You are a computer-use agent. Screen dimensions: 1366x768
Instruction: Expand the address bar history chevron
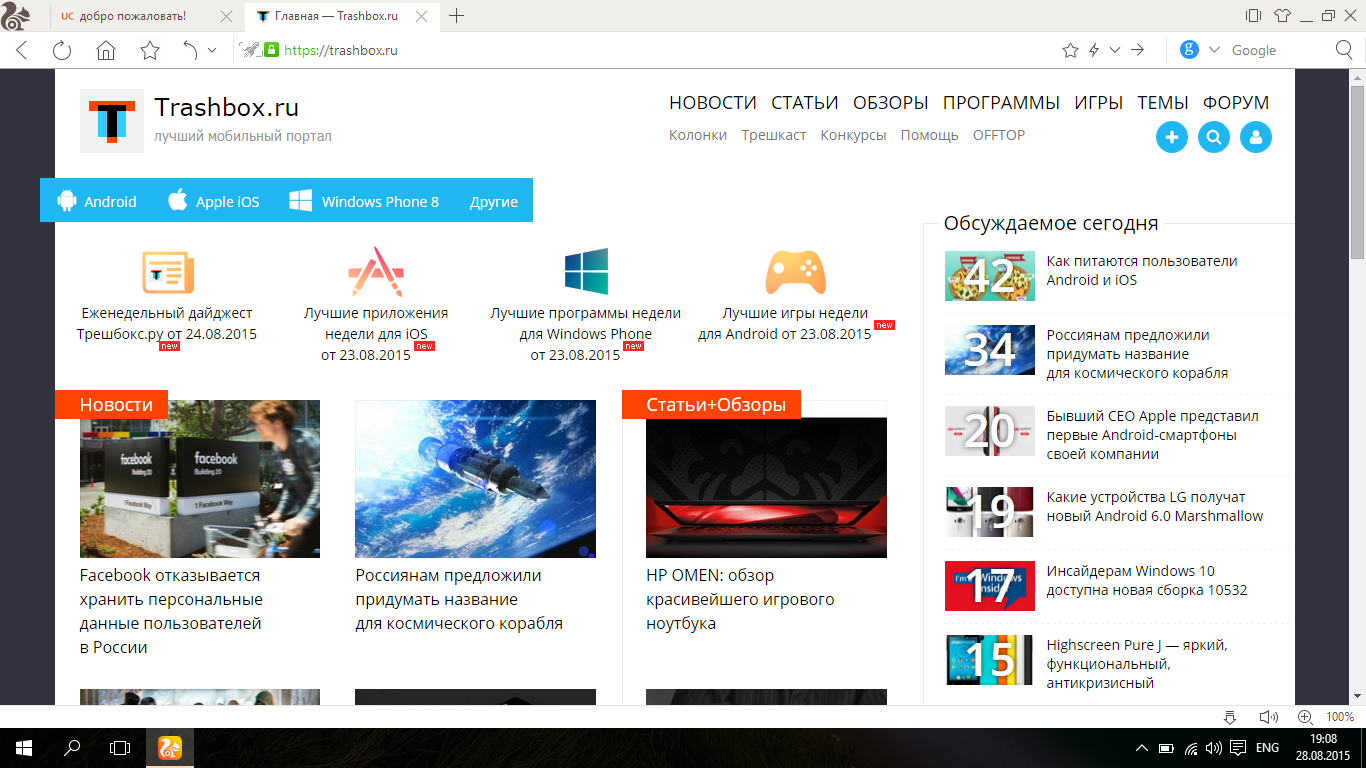coord(1115,50)
